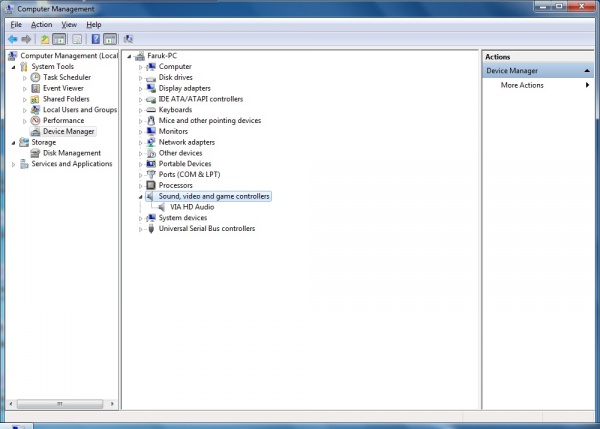This screenshot has width=600, height=429.
Task: Select Disk Management label in the tree
Action: (72, 153)
